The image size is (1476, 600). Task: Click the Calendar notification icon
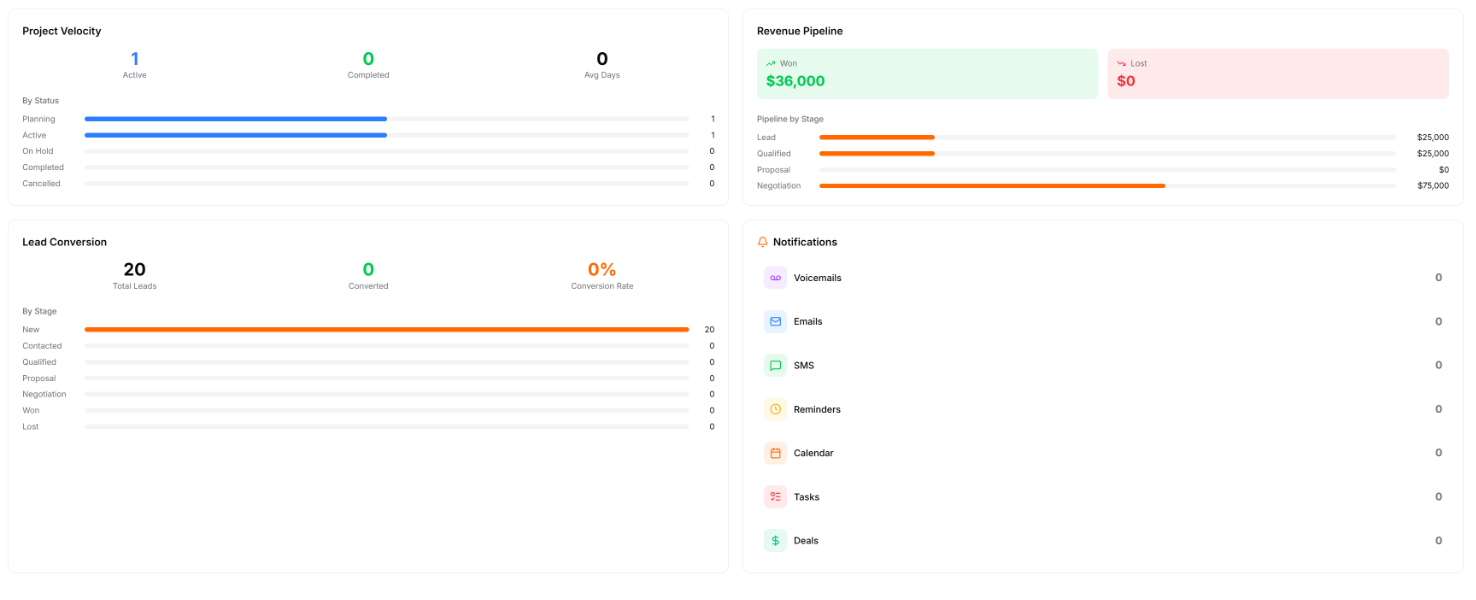[775, 453]
